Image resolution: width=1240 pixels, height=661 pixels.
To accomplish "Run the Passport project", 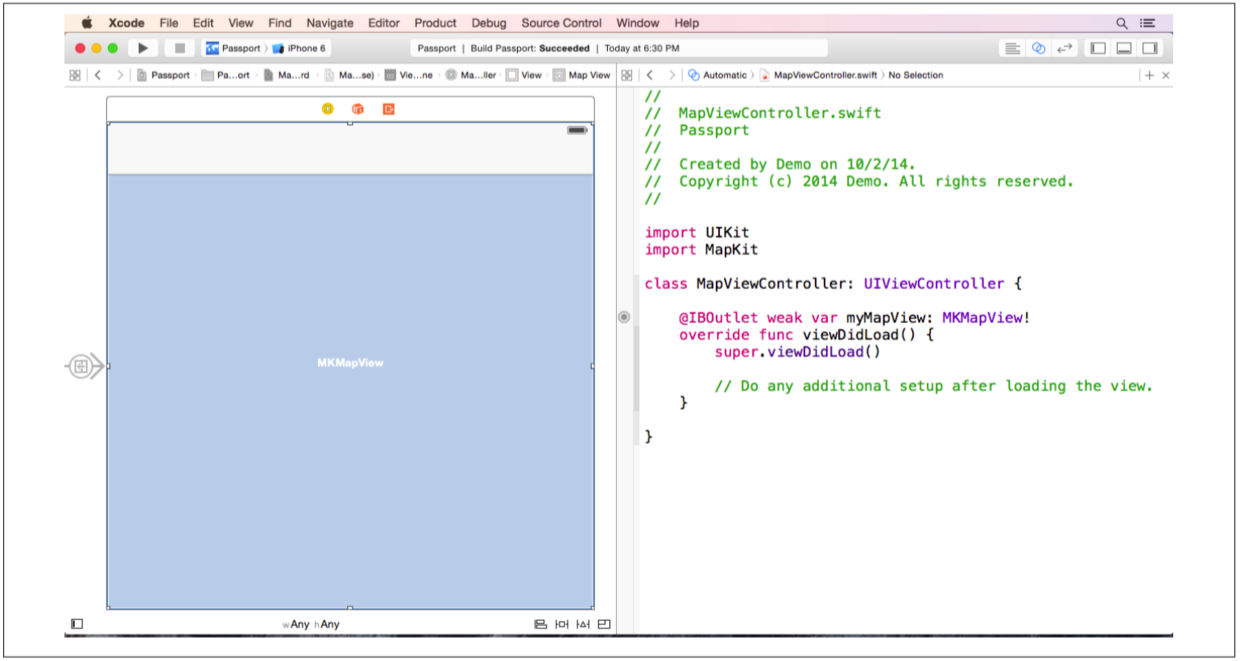I will [x=143, y=48].
